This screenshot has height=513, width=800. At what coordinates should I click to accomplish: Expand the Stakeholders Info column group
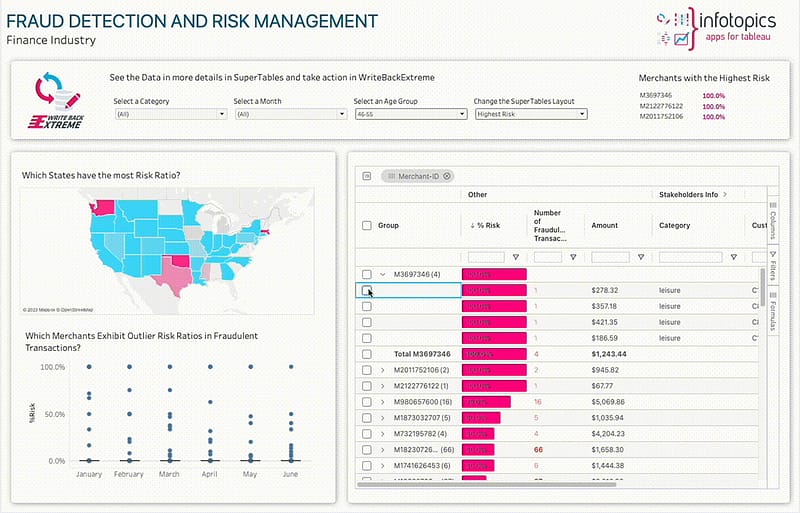click(x=725, y=194)
